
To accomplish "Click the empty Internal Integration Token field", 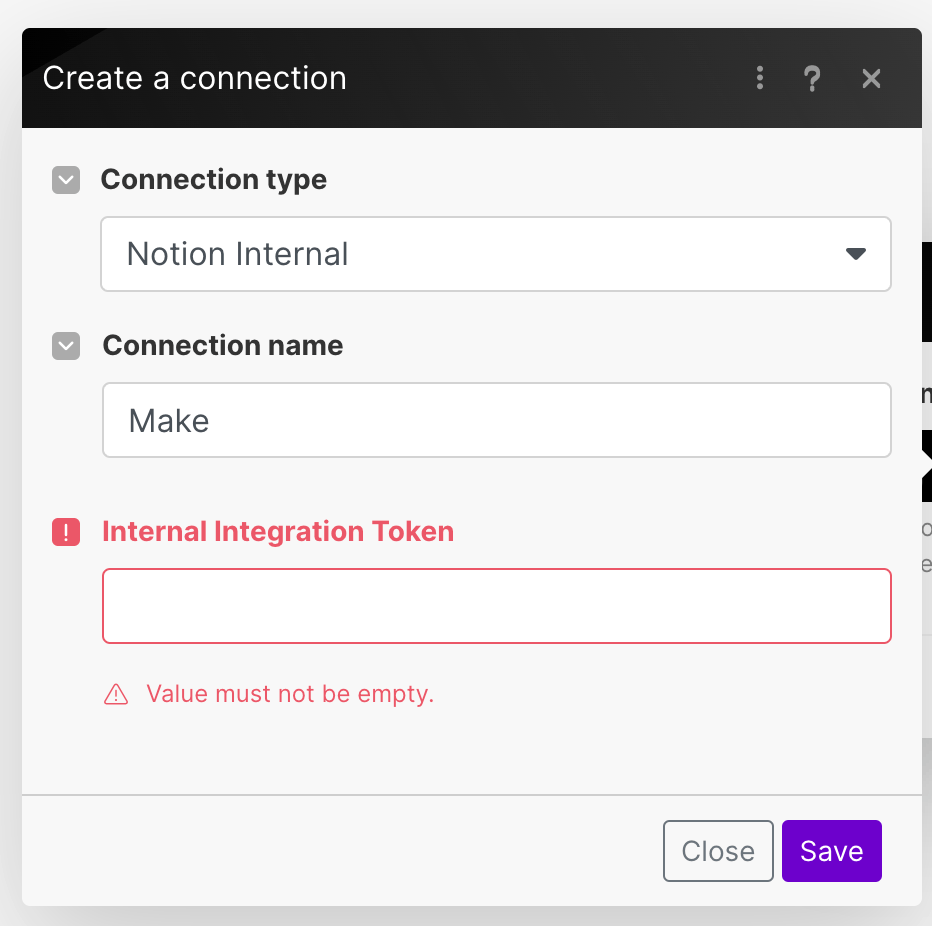I will [497, 606].
